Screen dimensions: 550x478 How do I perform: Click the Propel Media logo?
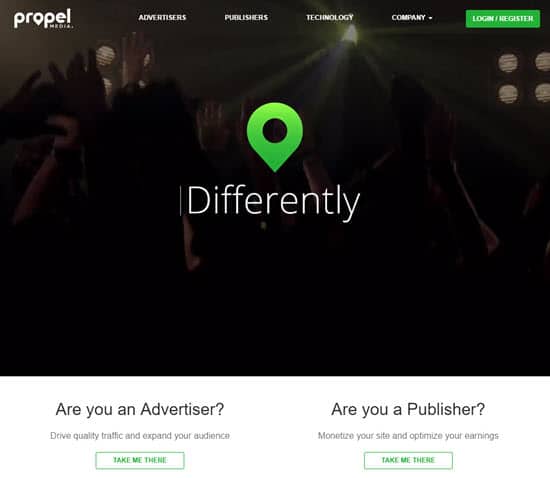tap(43, 19)
